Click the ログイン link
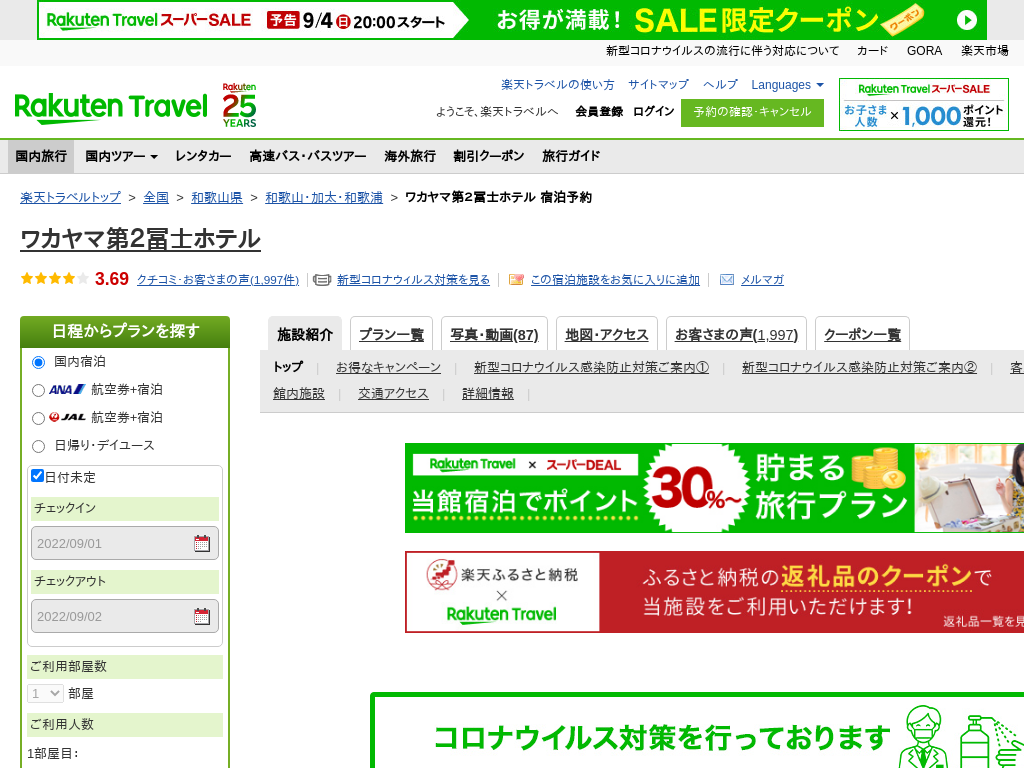 654,112
